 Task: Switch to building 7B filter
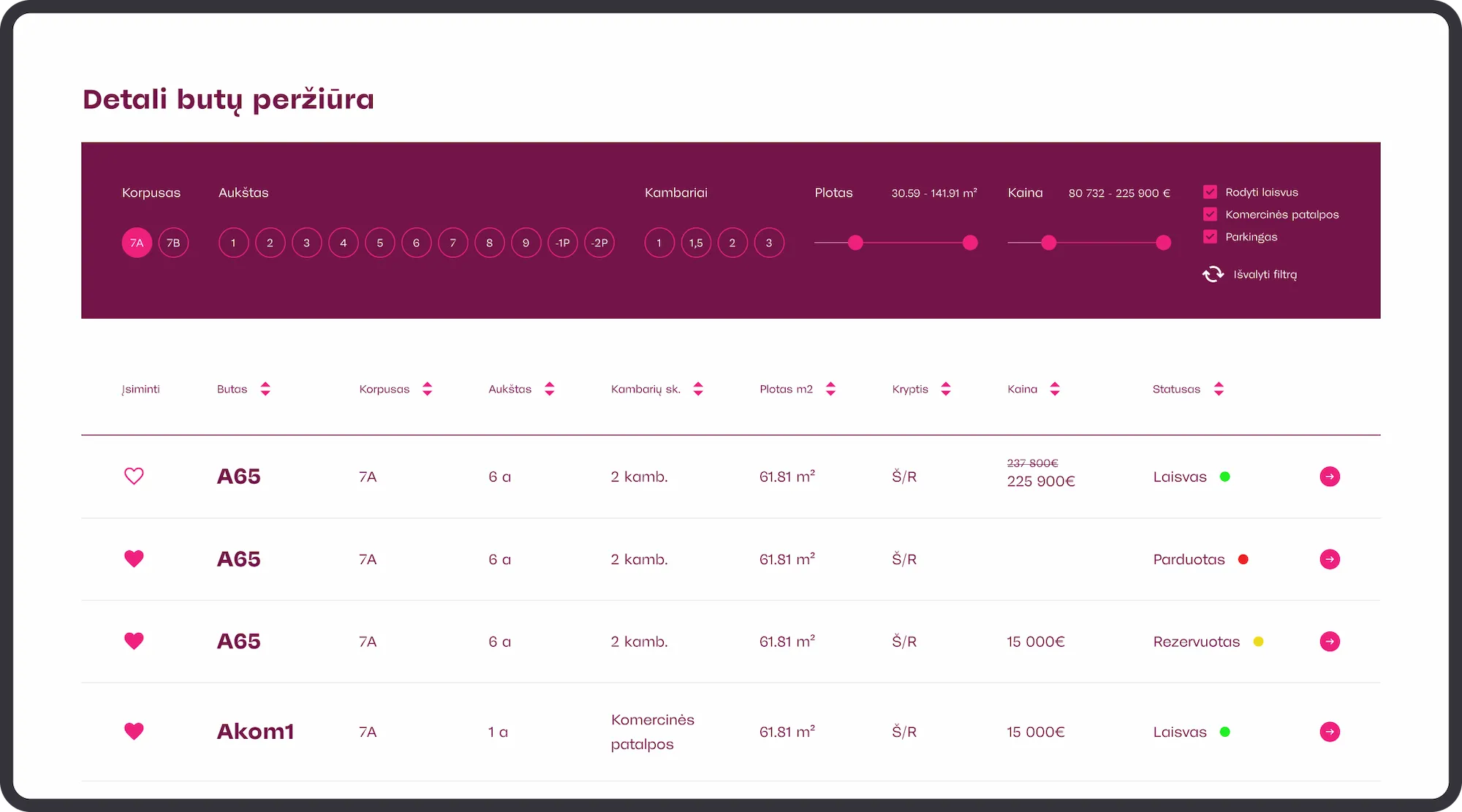(173, 243)
